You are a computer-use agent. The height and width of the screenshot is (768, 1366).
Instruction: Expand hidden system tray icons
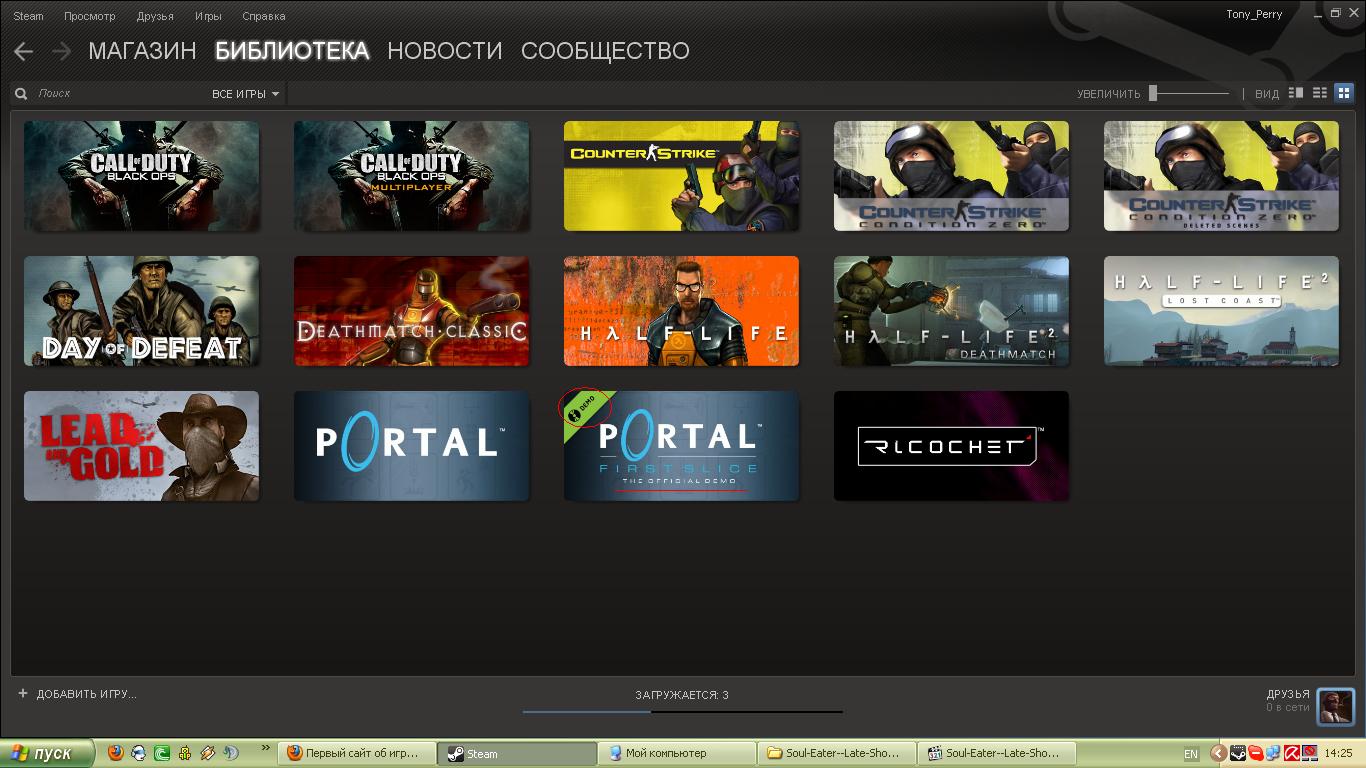[1218, 753]
